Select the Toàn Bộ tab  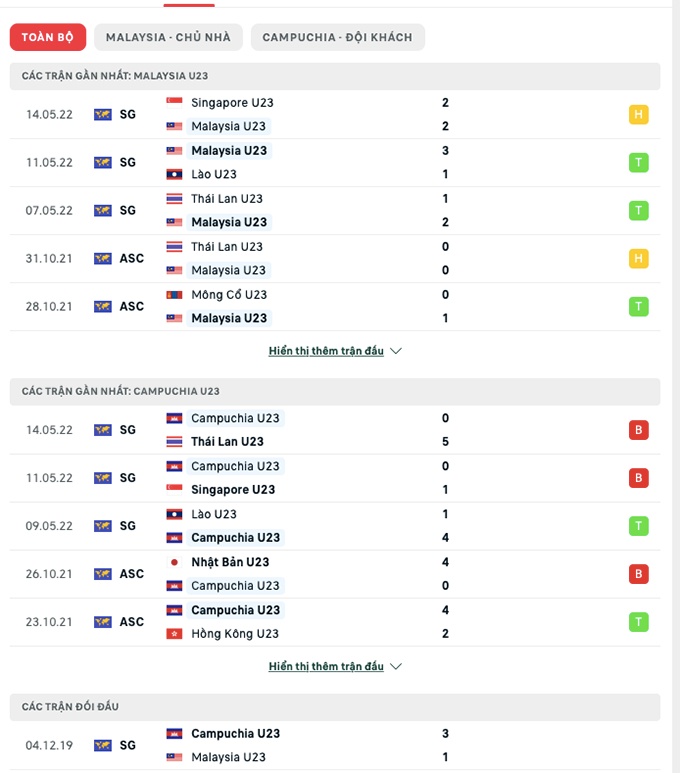tap(48, 37)
